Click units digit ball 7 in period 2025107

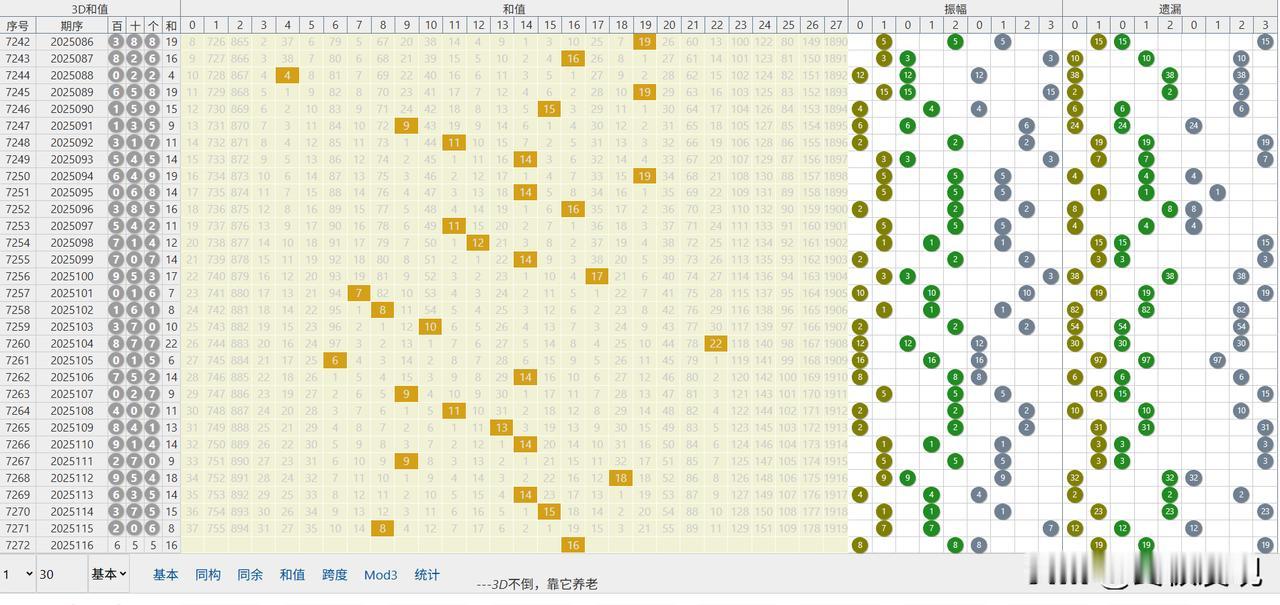[x=153, y=394]
